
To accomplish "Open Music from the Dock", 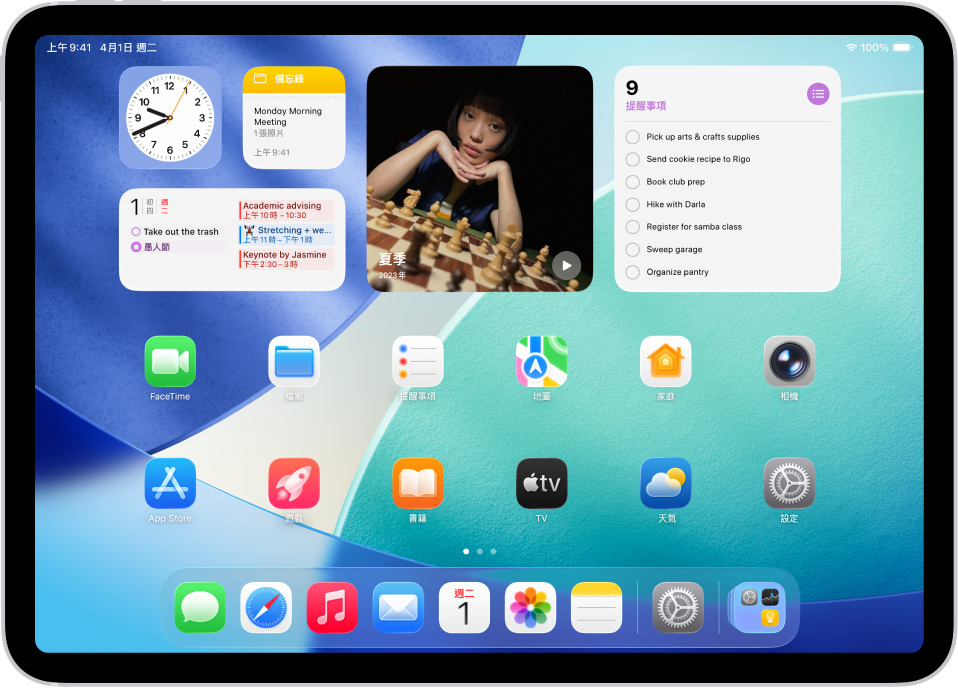I will (331, 607).
